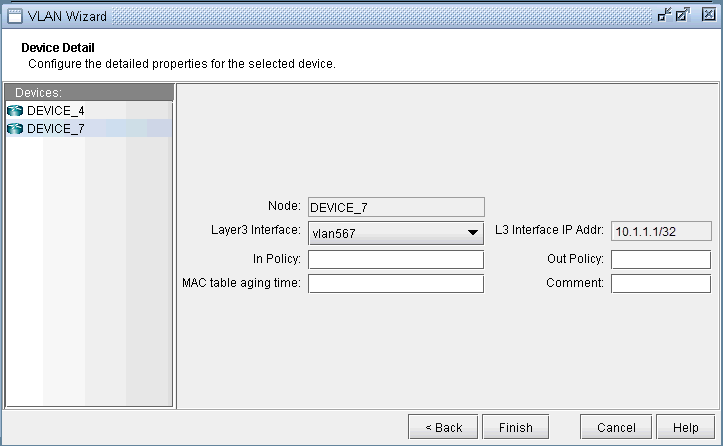
Task: Go back with the Back button
Action: coord(443,427)
